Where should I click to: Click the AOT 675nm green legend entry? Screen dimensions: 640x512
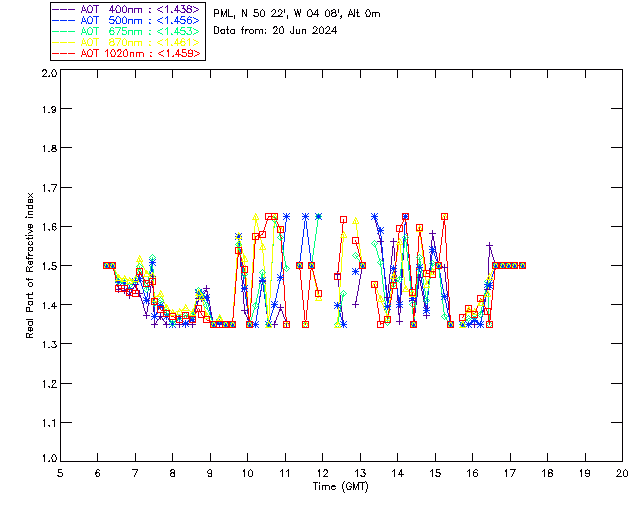coord(126,31)
